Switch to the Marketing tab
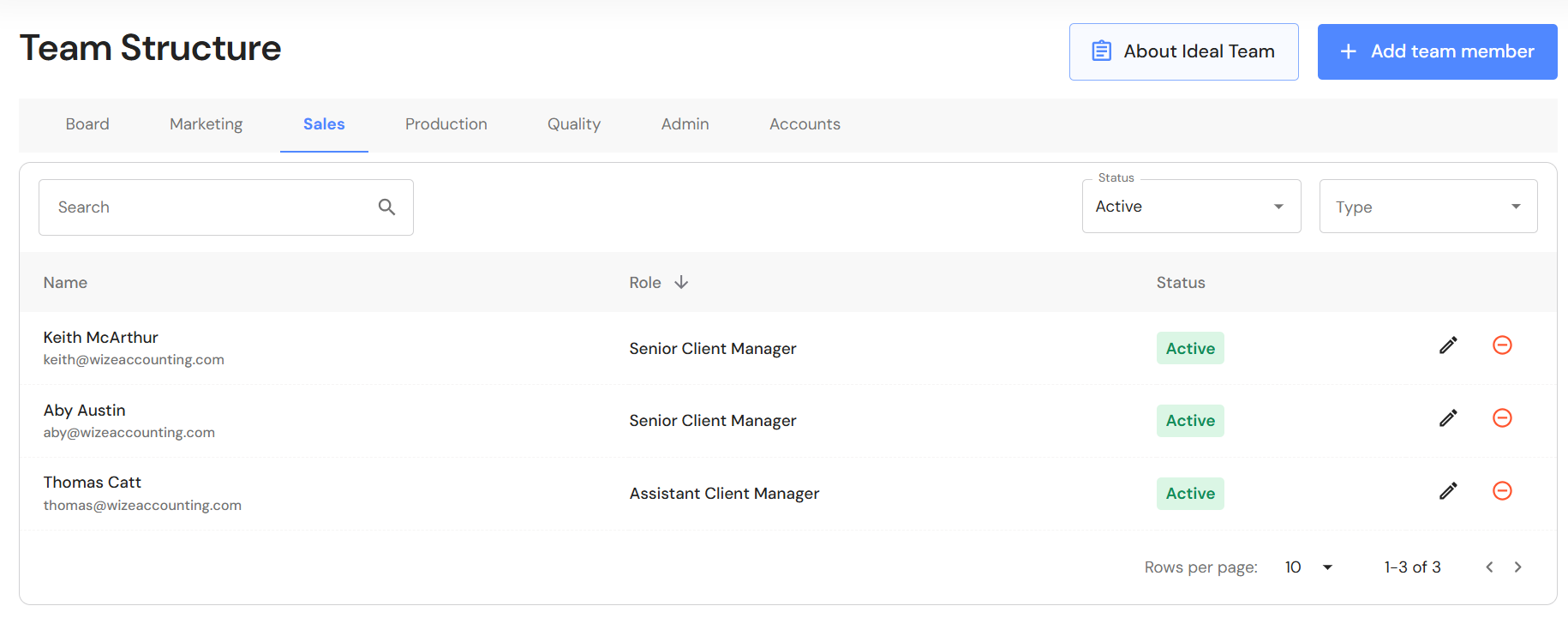 (206, 124)
